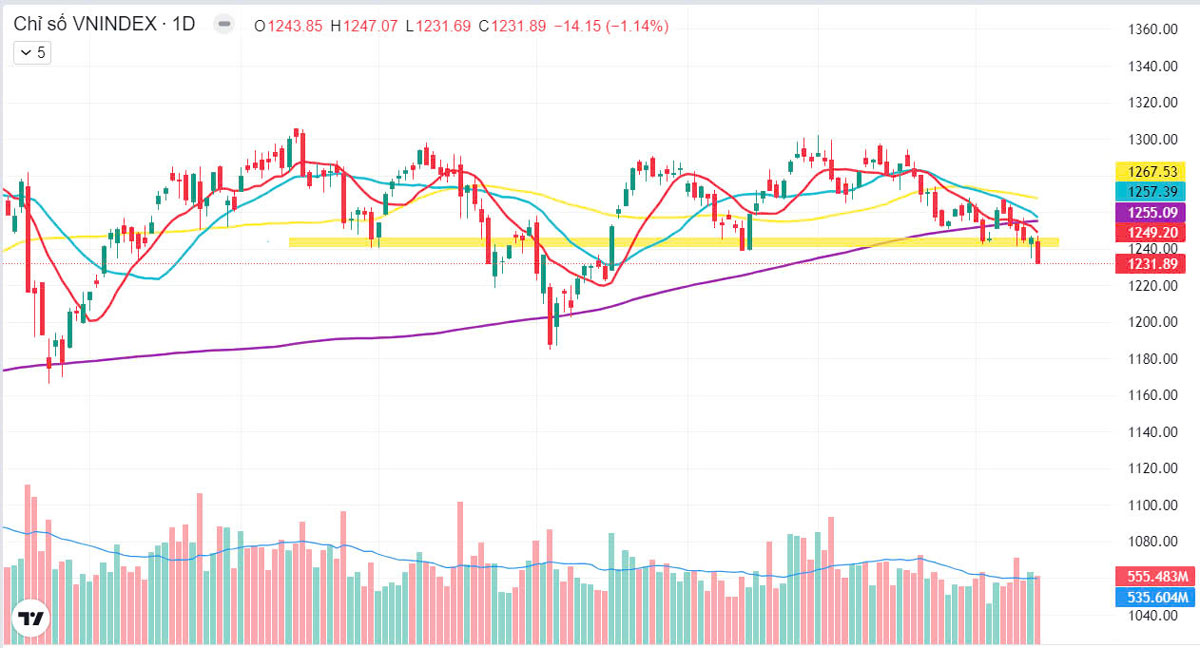Click the TradingView logo icon
This screenshot has width=1200, height=648.
31,618
